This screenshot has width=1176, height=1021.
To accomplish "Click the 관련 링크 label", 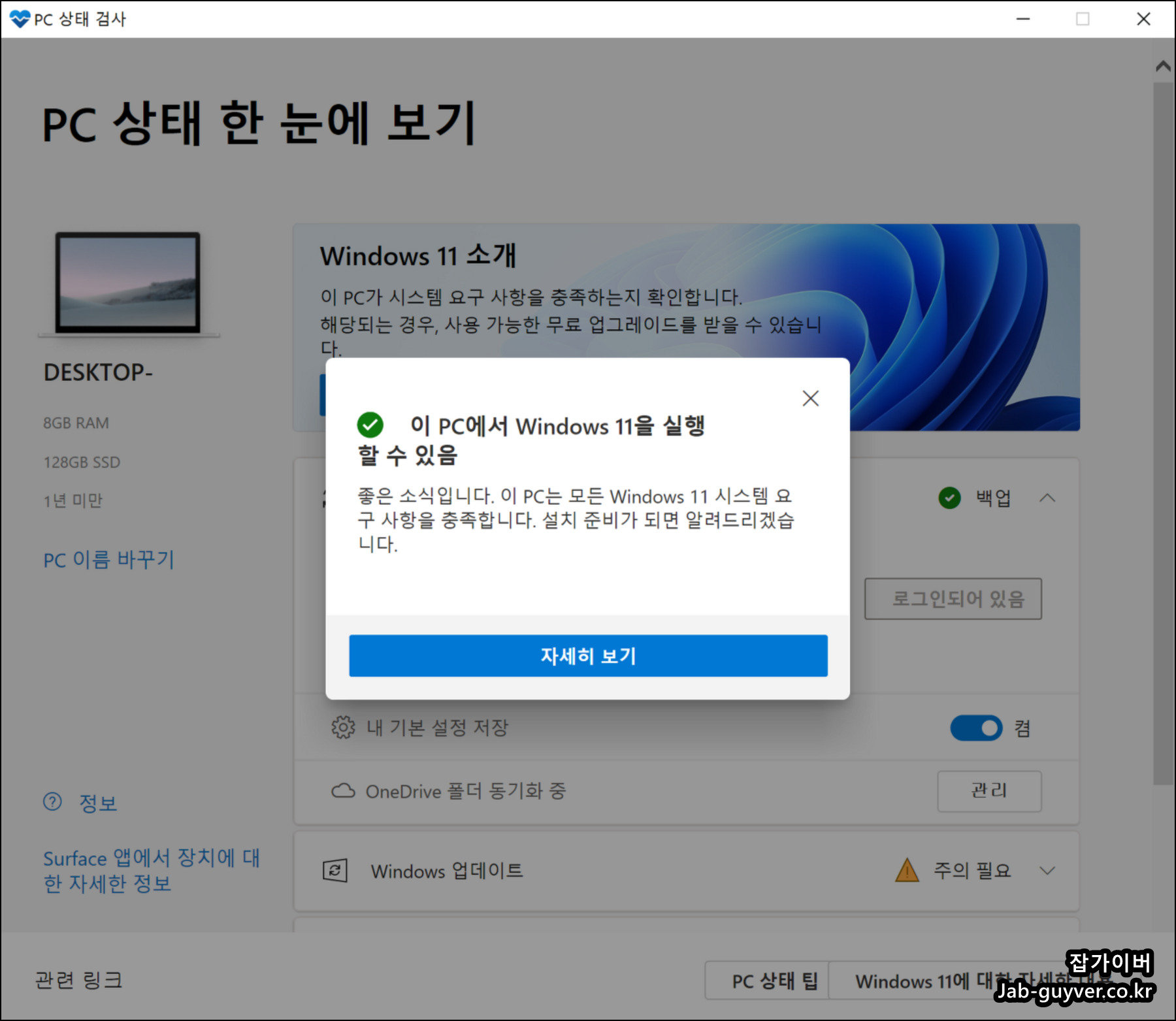I will (x=78, y=980).
